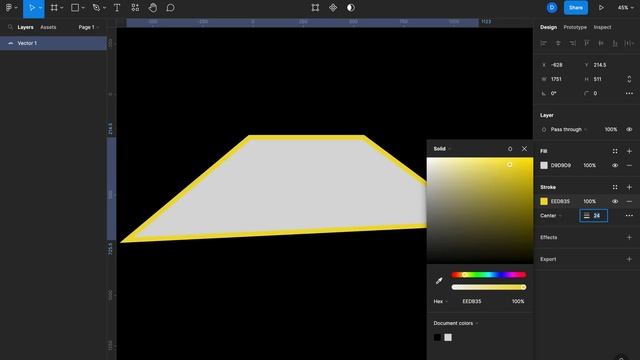The image size is (640, 360).
Task: Open the Figma main menu
Action: [9, 8]
